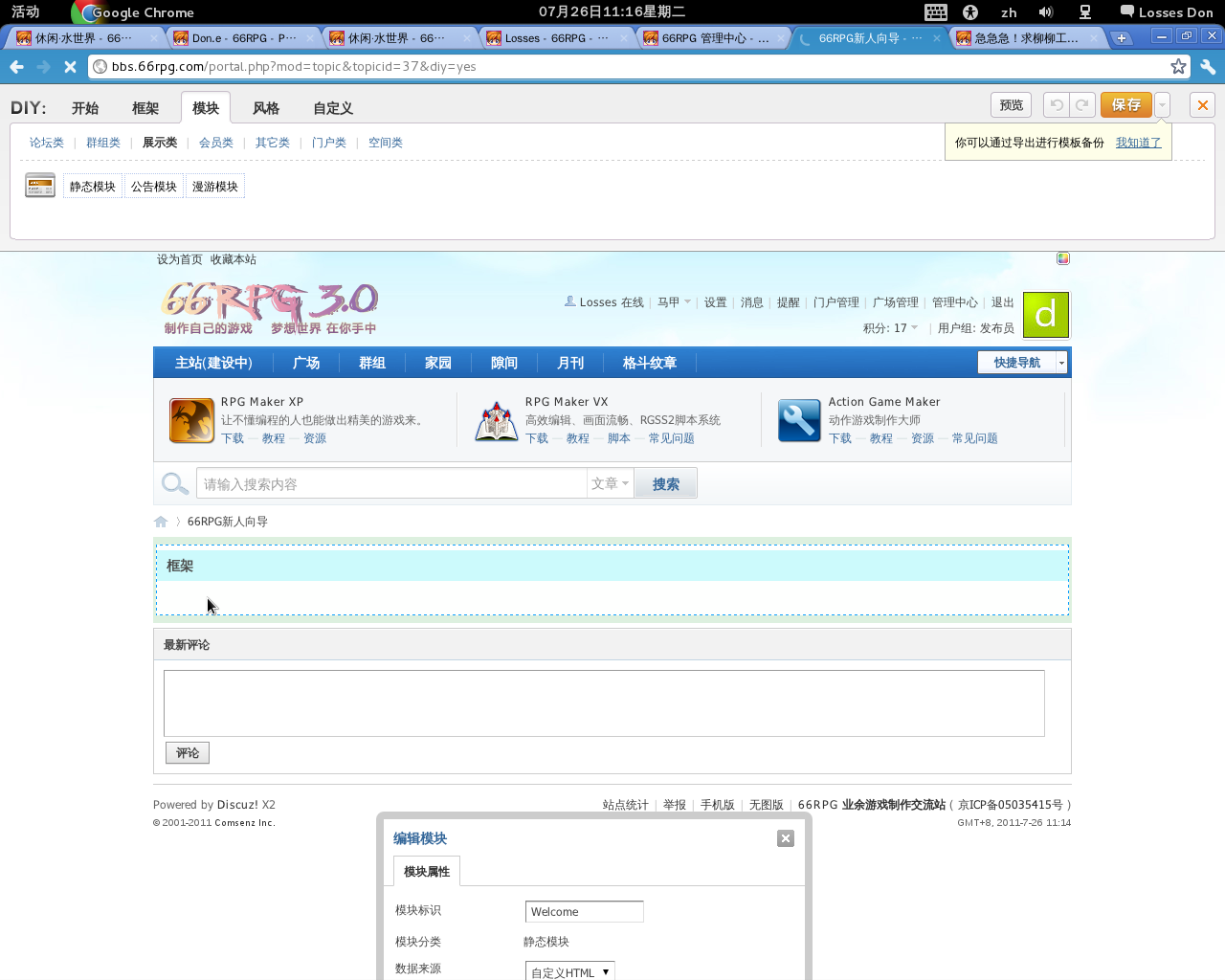Expand the 马甲 dropdown
Screen dimensions: 1225x980
(674, 302)
